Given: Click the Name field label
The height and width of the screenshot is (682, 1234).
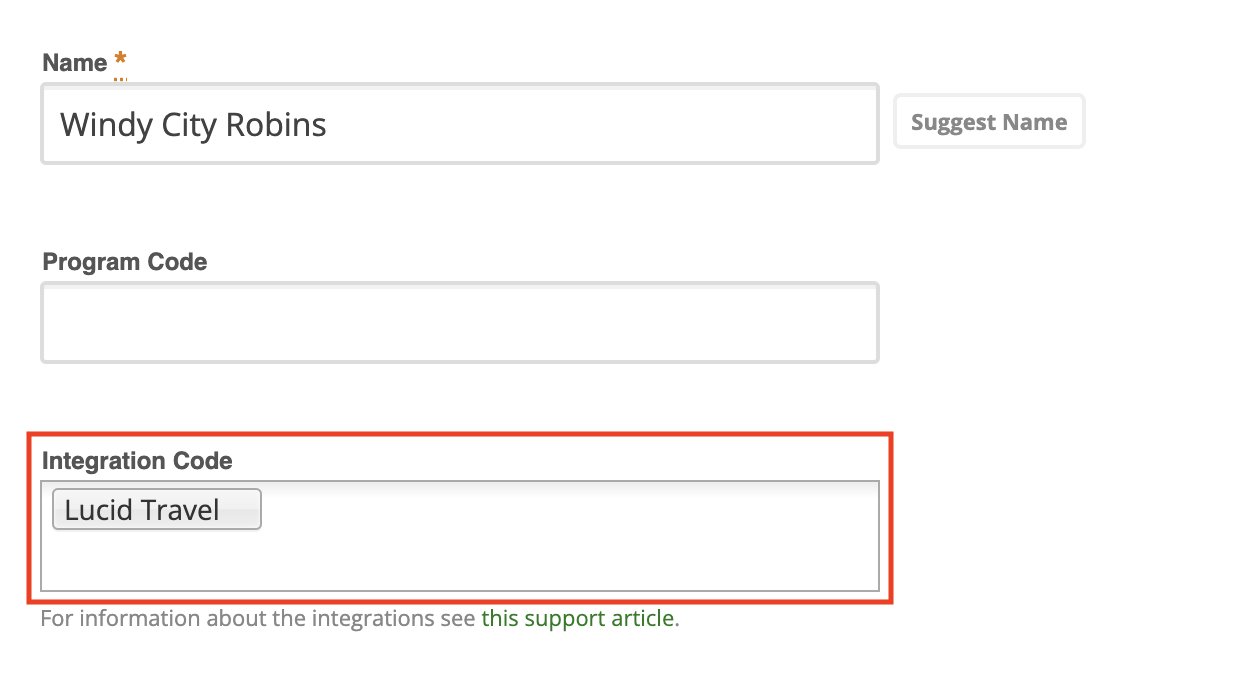Looking at the screenshot, I should (x=75, y=62).
